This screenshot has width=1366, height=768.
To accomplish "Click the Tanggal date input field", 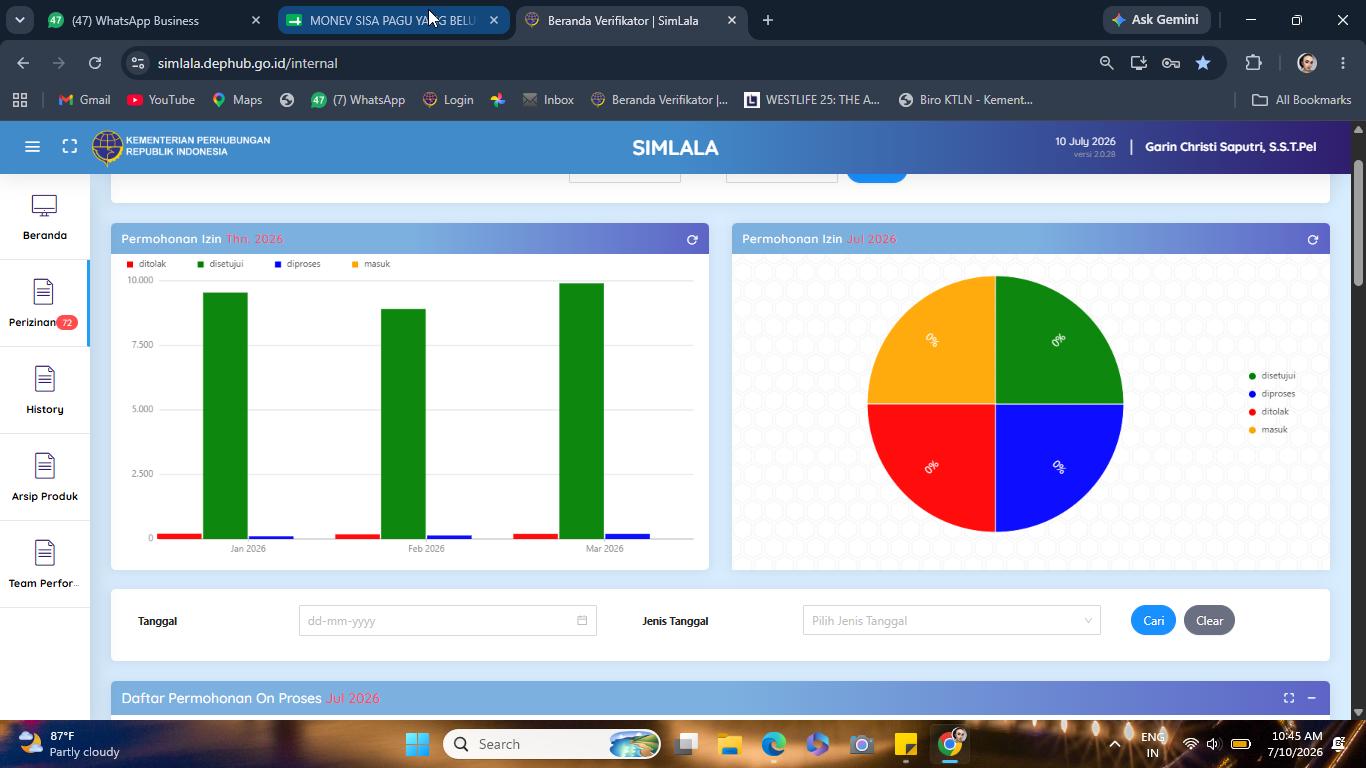I will pyautogui.click(x=447, y=621).
